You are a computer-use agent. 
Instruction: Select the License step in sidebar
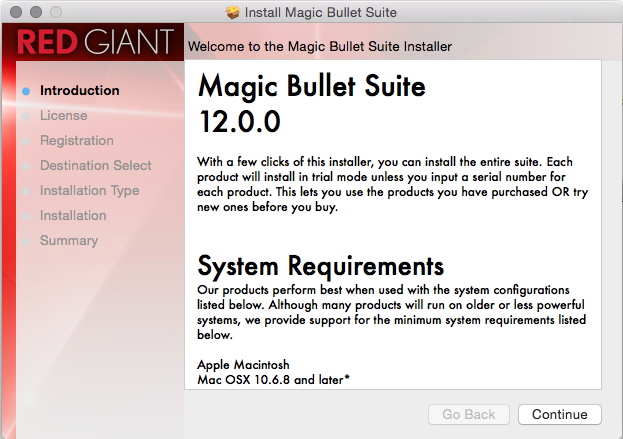tap(64, 116)
